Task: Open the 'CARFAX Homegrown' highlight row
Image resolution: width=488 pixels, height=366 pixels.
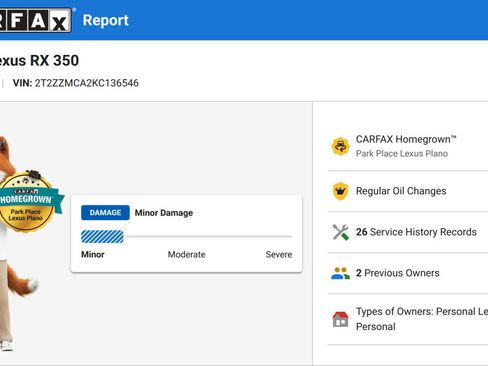Action: click(408, 146)
